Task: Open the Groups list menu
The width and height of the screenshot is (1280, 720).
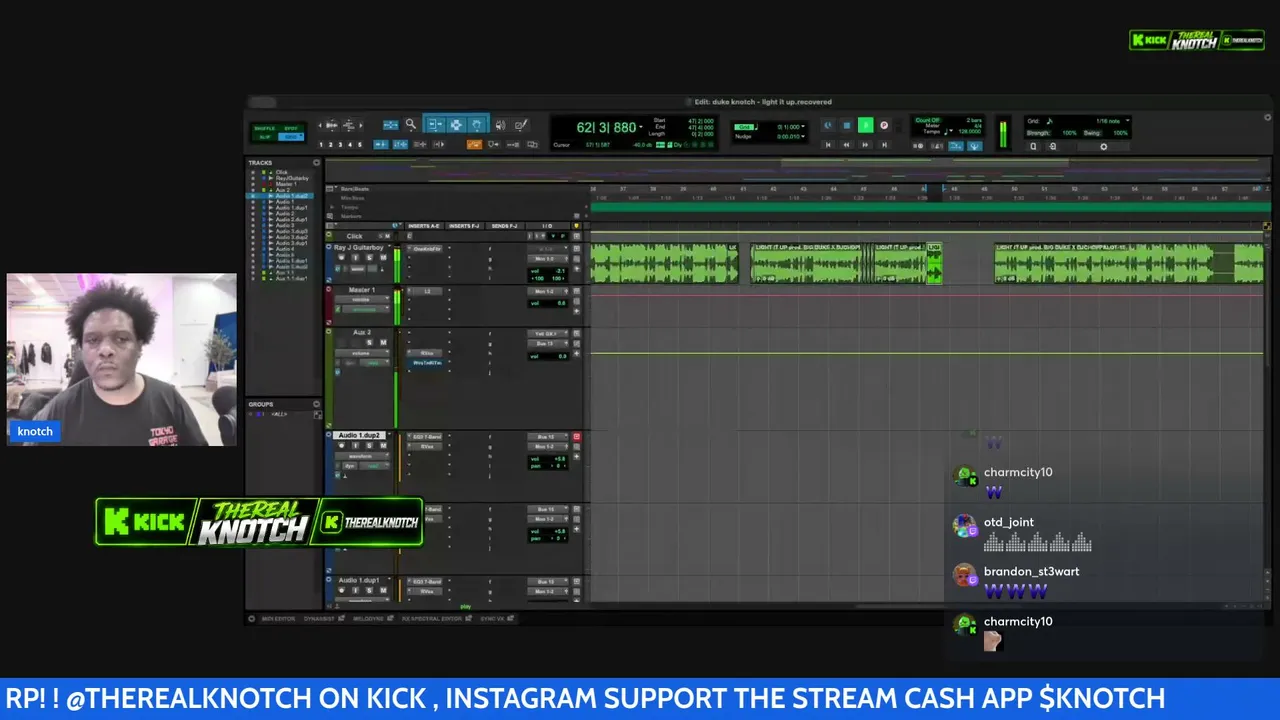Action: click(317, 405)
